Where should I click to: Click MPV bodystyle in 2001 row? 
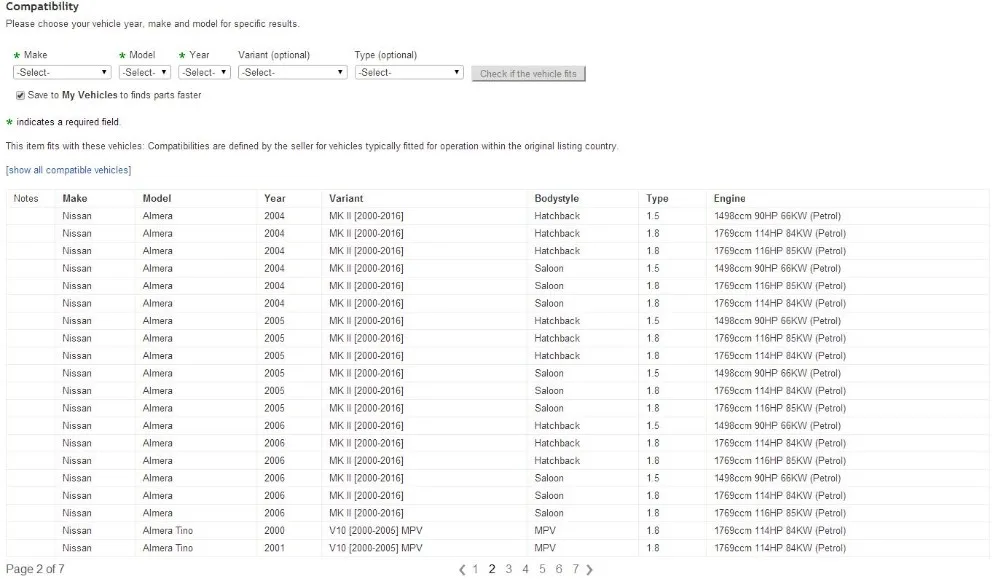coord(545,548)
